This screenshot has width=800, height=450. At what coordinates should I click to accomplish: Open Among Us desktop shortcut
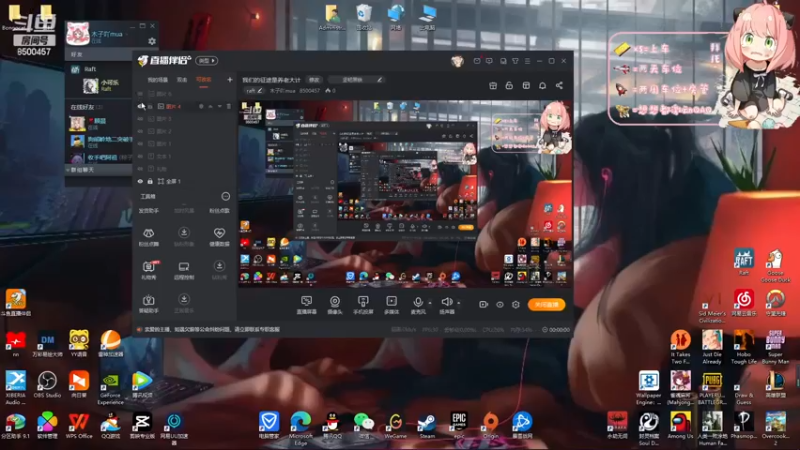pyautogui.click(x=680, y=427)
